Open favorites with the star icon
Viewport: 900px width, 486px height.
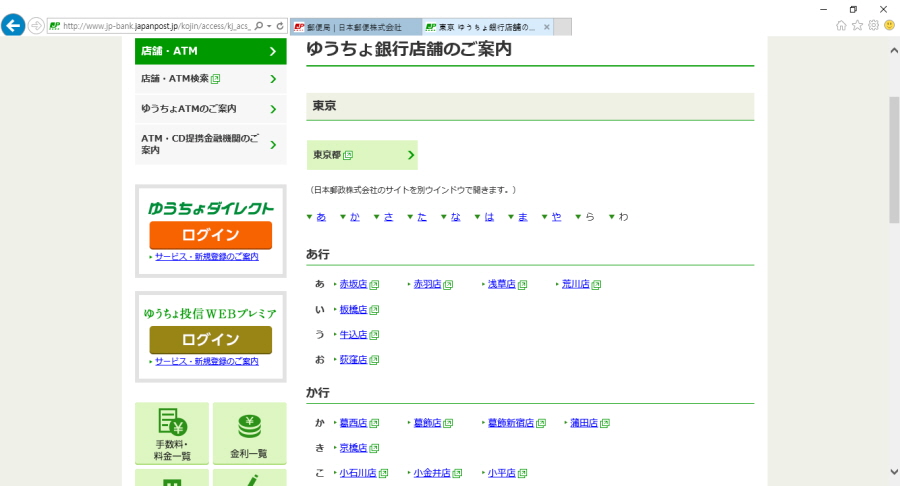(x=857, y=25)
